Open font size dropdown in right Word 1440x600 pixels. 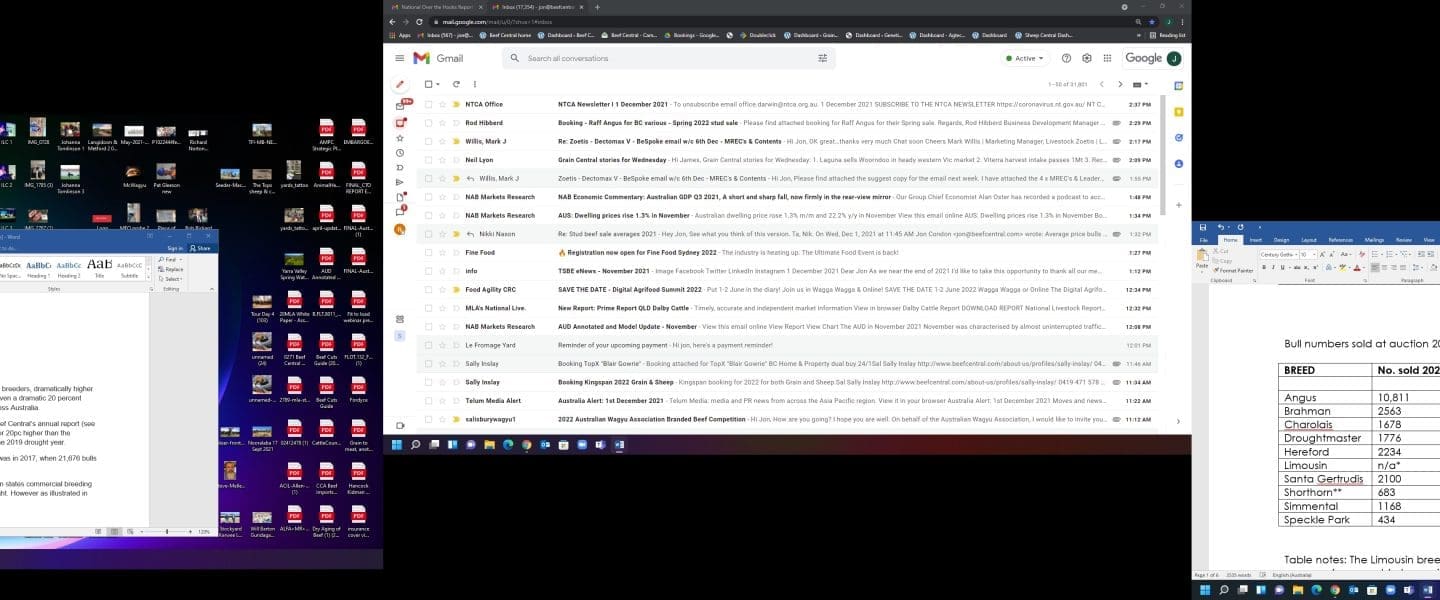pyautogui.click(x=1314, y=255)
